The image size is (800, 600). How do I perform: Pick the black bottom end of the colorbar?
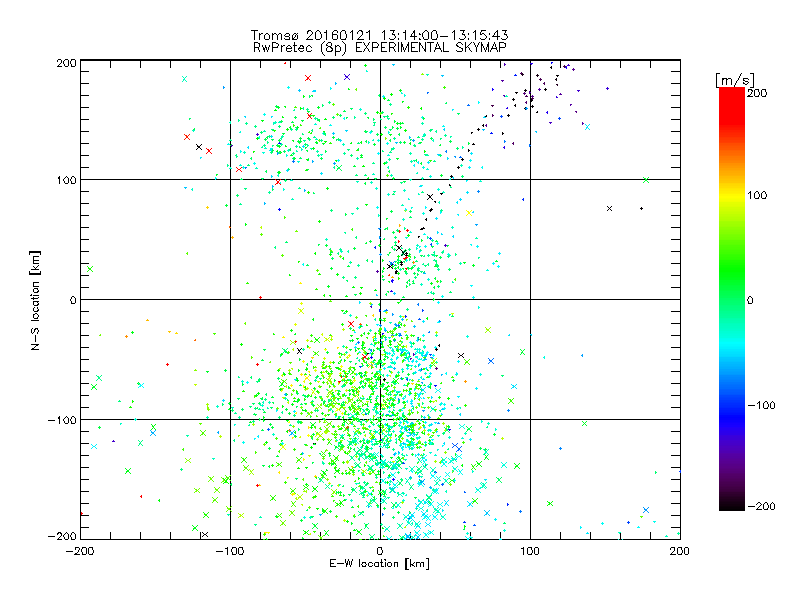pos(732,504)
